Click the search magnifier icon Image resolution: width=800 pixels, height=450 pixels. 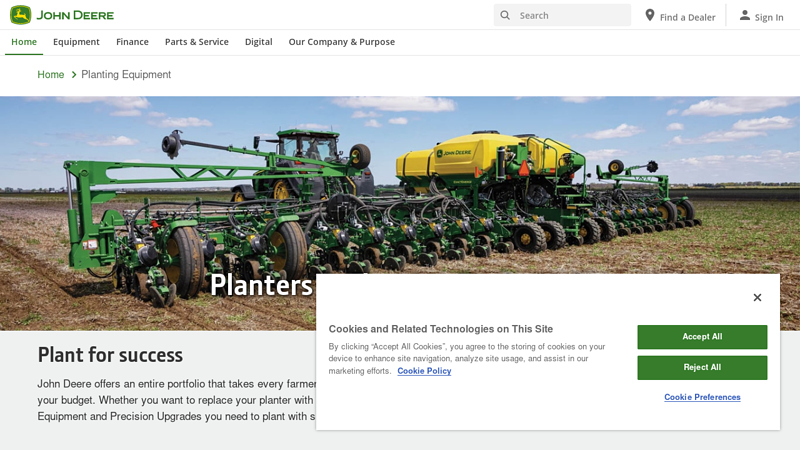pos(505,15)
